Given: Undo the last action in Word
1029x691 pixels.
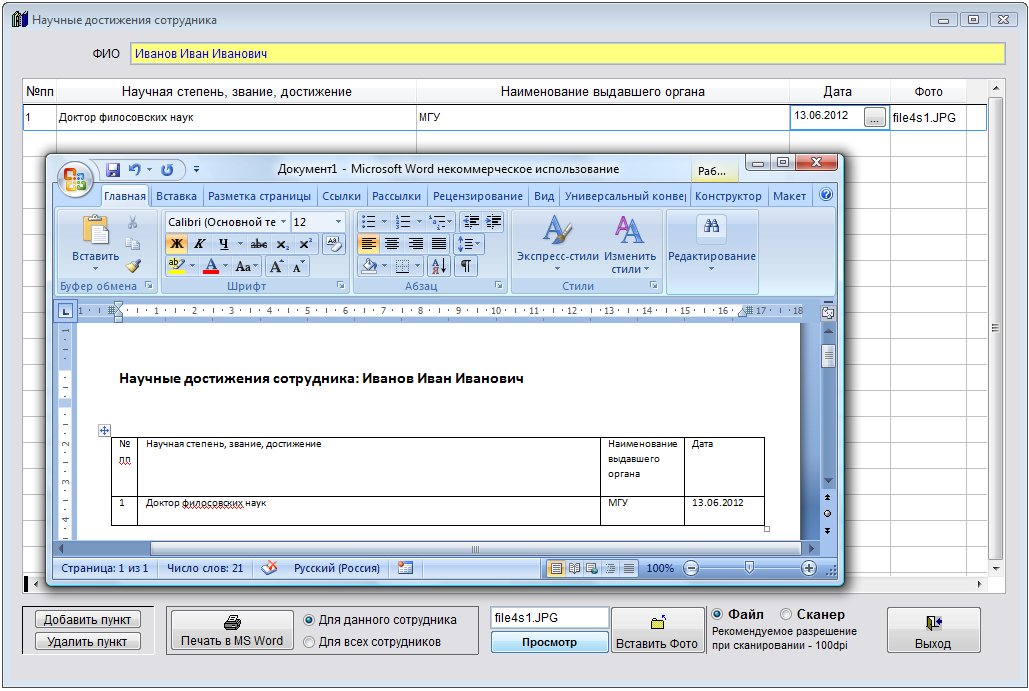Looking at the screenshot, I should 135,170.
